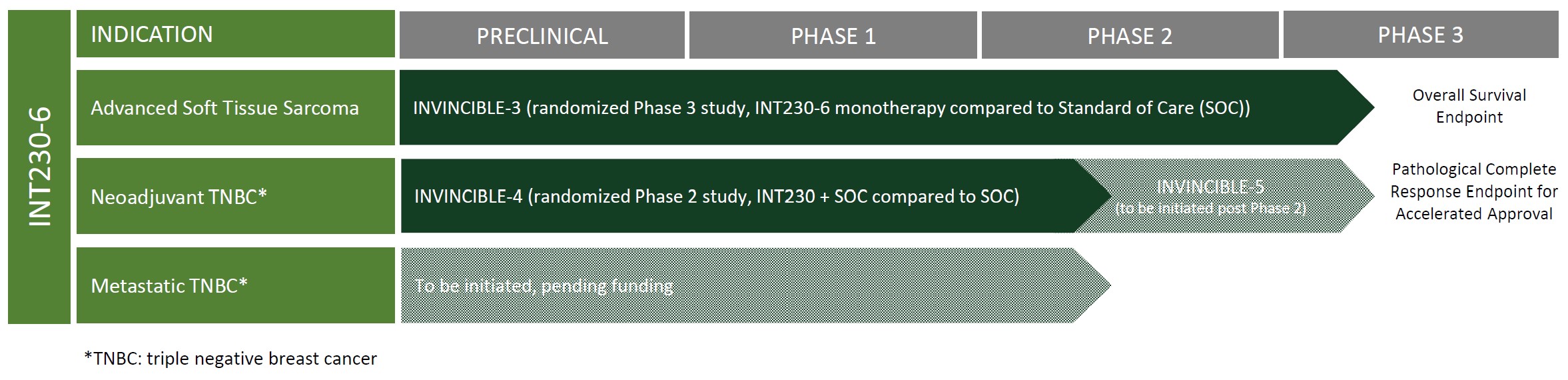1568x380 pixels.
Task: Select the Pathological Complete Response Endpoint text
Action: (x=1473, y=191)
